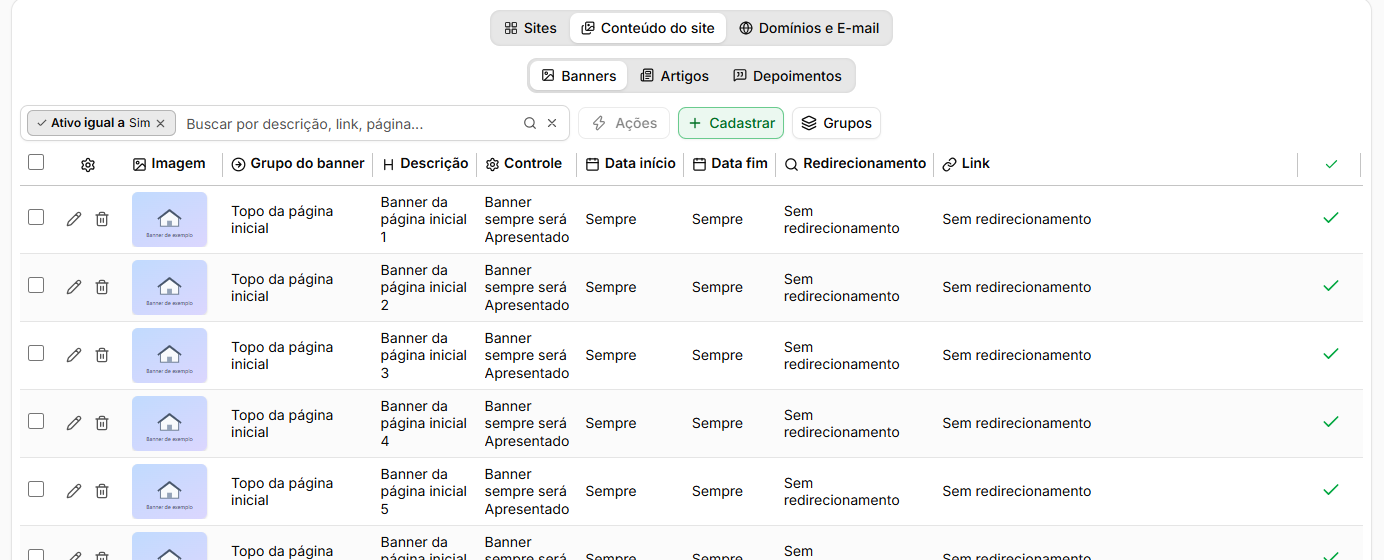Click active checkmark for banner 4 row
The height and width of the screenshot is (560, 1384).
[1331, 421]
